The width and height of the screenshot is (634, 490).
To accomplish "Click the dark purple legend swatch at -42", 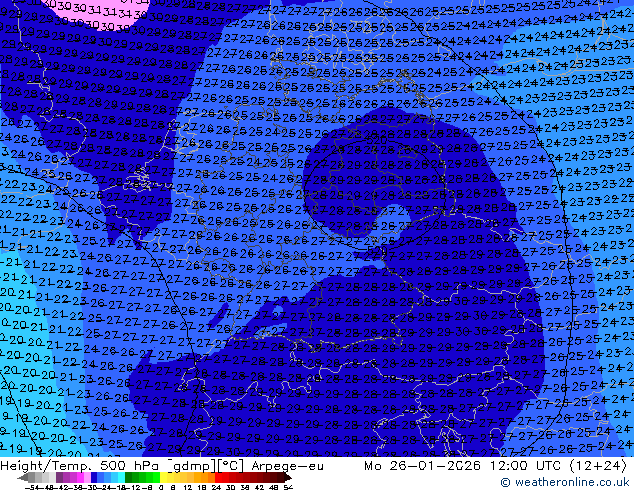I will coord(59,477).
